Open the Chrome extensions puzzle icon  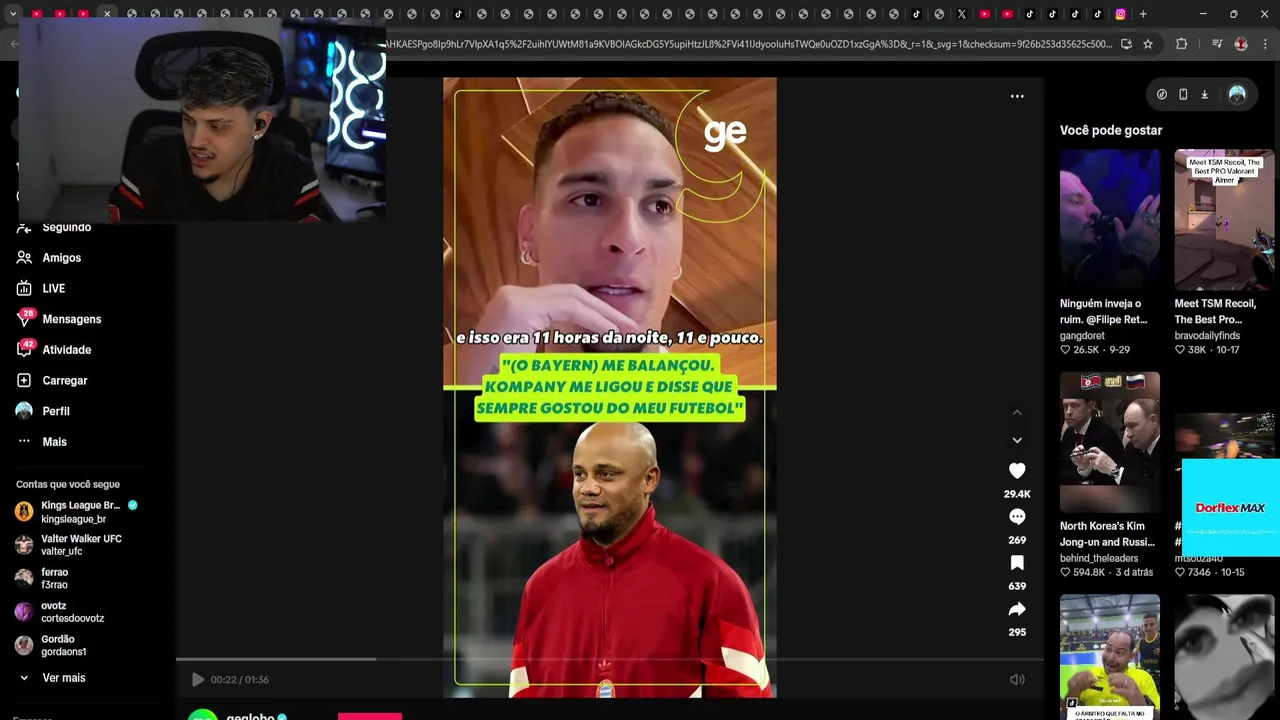tap(1182, 44)
